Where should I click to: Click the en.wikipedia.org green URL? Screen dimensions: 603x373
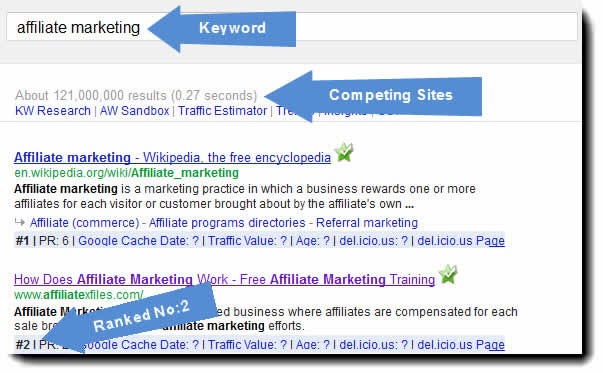(127, 173)
